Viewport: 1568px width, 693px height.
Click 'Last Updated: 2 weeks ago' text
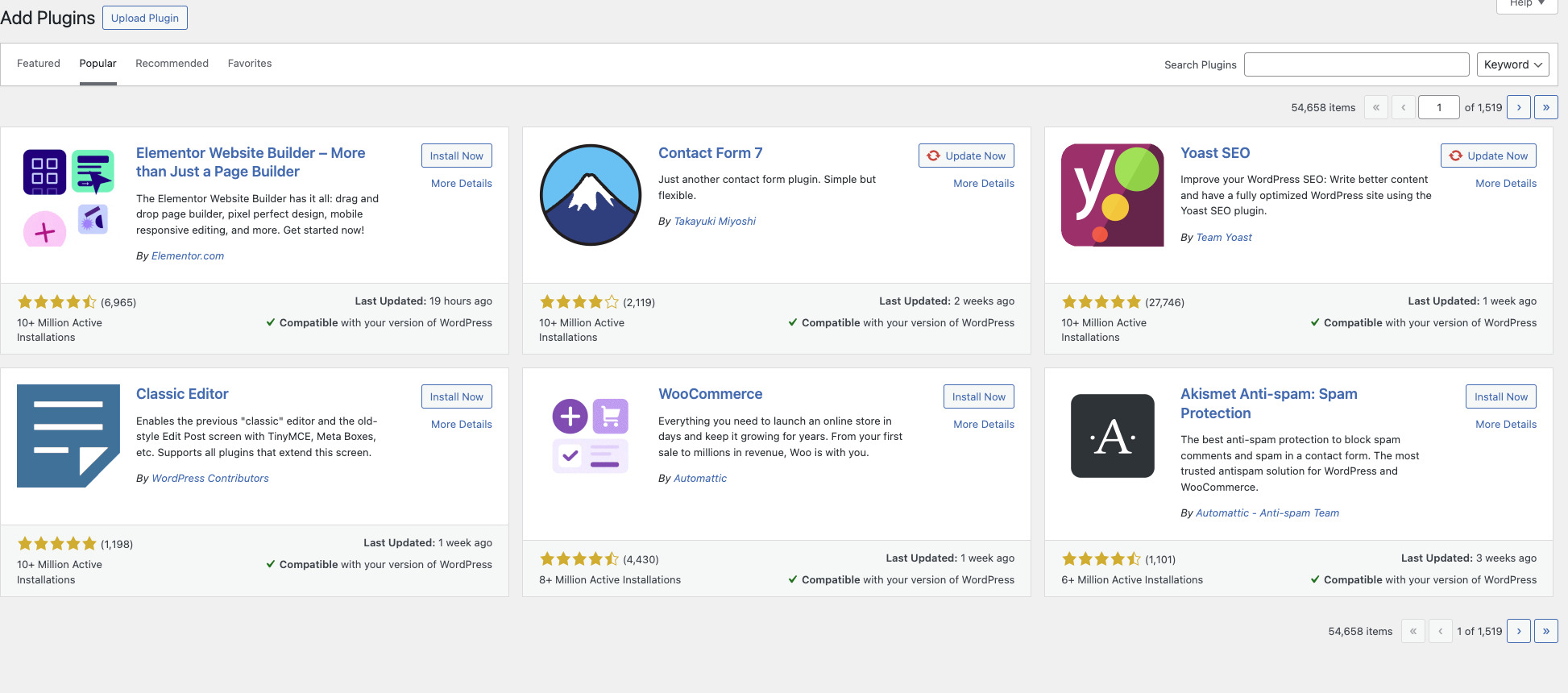coord(947,301)
